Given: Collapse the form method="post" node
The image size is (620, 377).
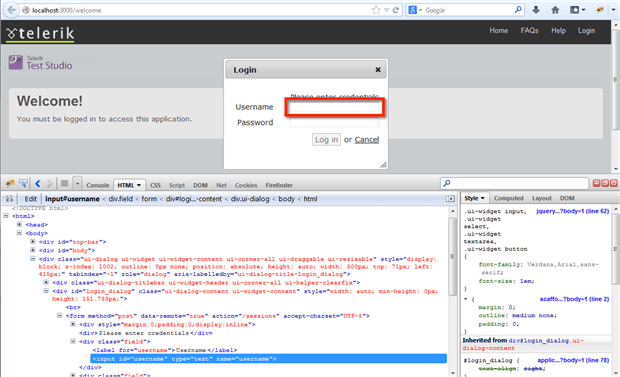Looking at the screenshot, I should (59, 316).
